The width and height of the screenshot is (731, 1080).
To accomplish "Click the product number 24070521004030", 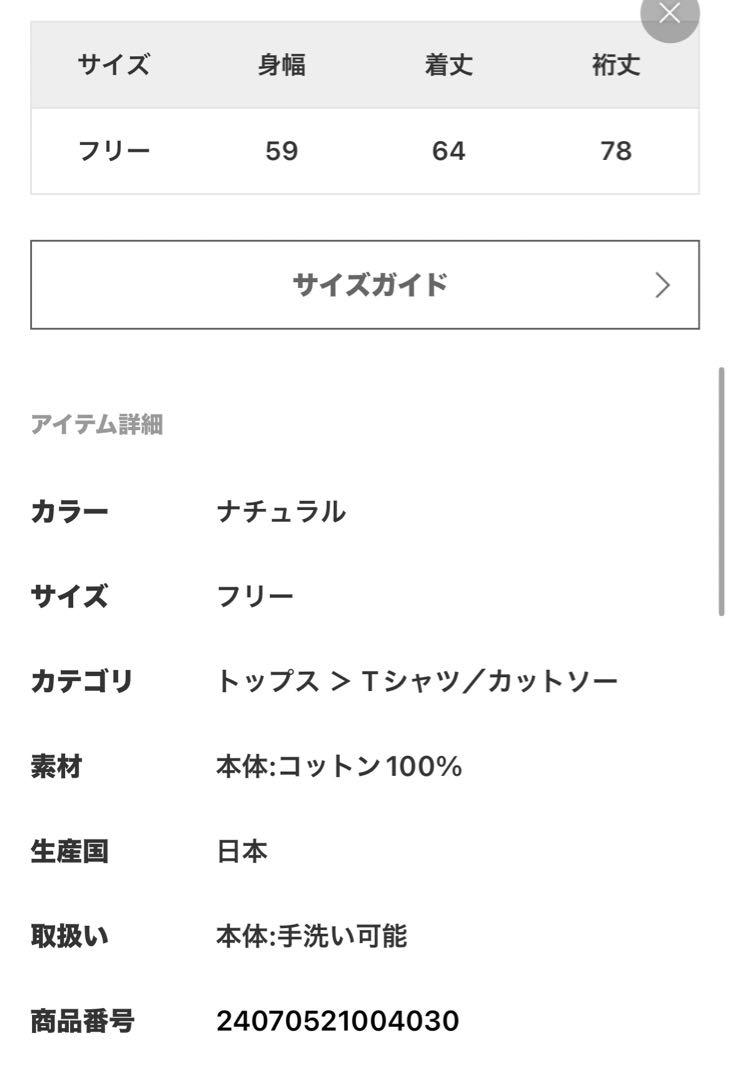I will [338, 1021].
